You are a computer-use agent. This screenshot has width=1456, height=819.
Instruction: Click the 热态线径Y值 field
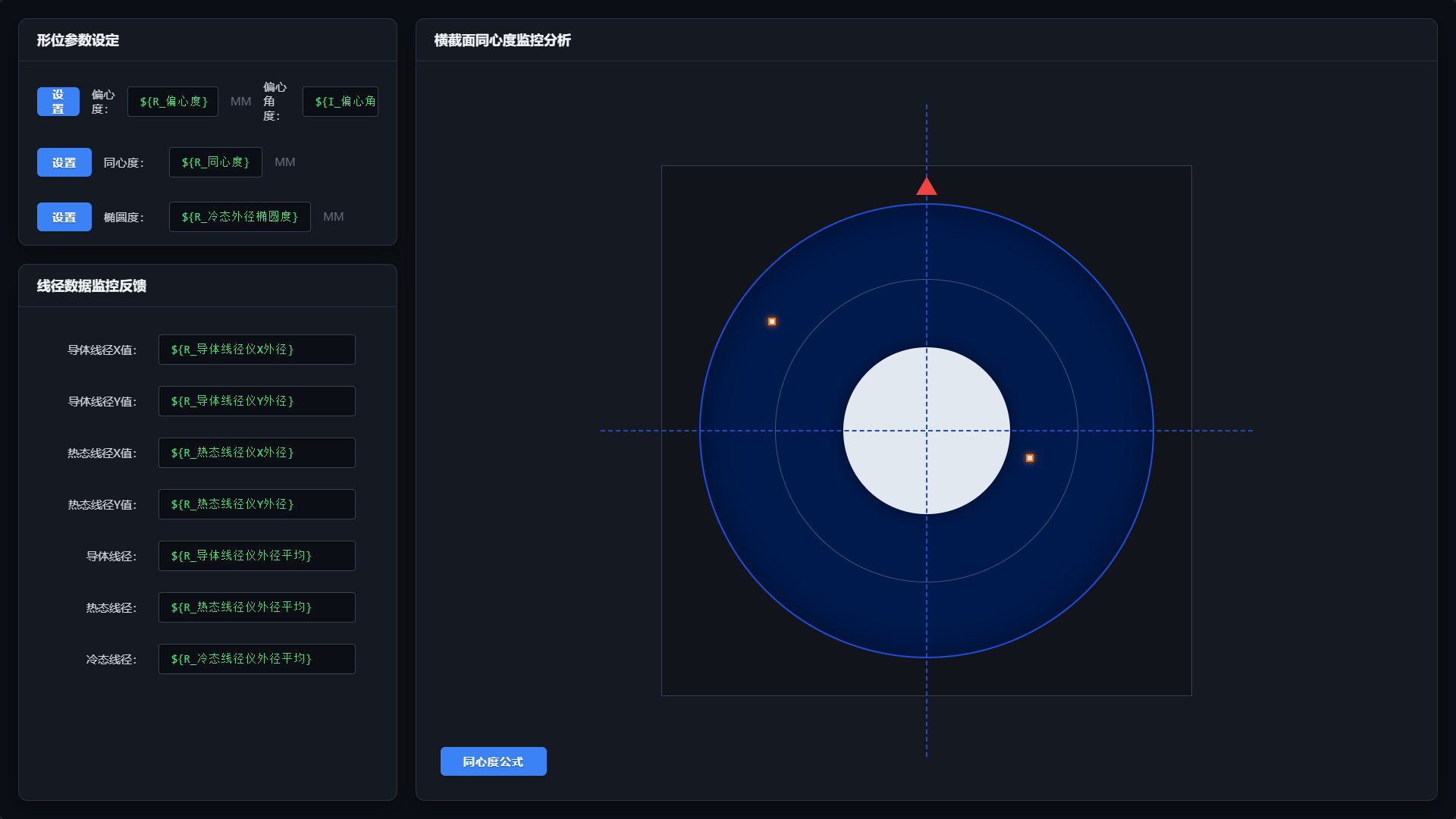(257, 504)
